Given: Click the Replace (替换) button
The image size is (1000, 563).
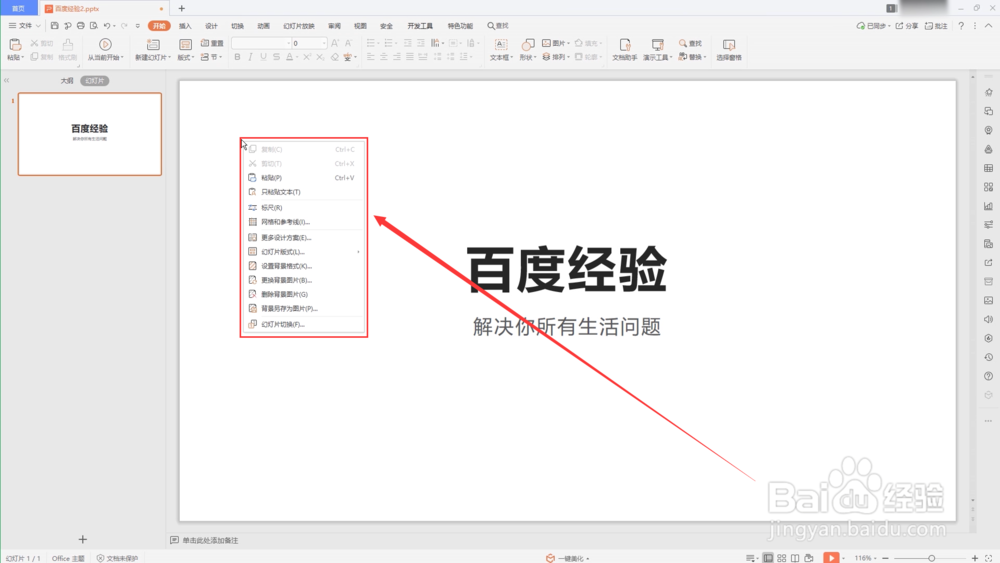Looking at the screenshot, I should [692, 57].
